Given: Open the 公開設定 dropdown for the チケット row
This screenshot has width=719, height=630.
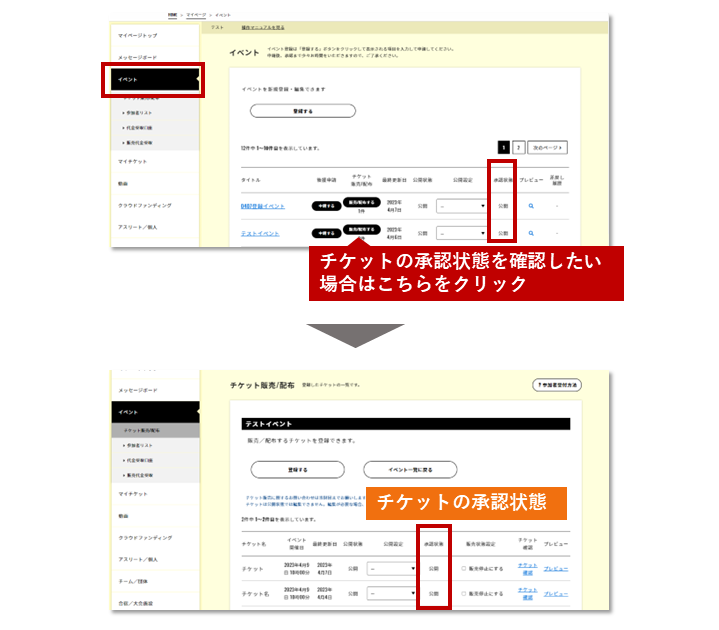Looking at the screenshot, I should tap(391, 567).
